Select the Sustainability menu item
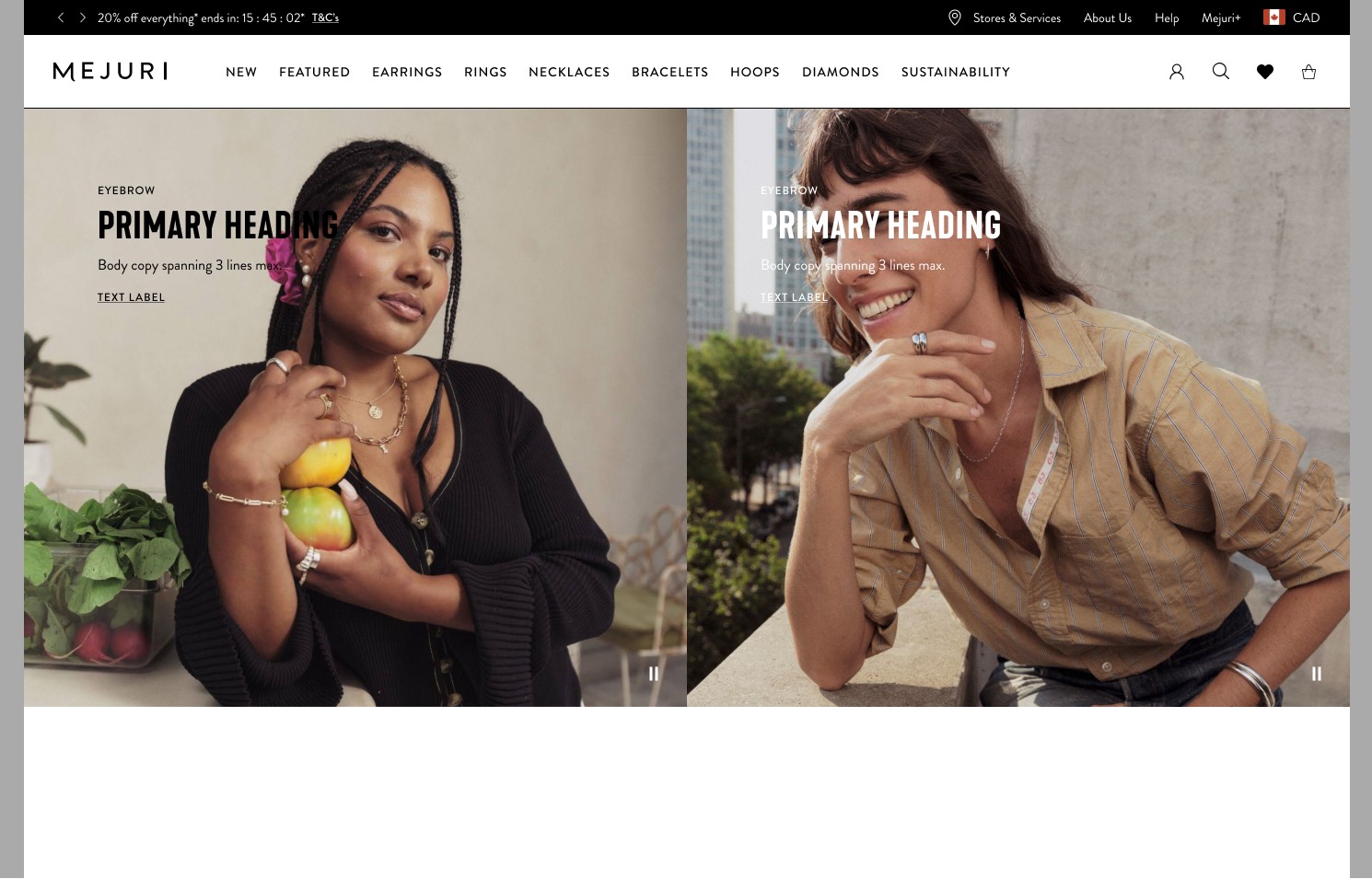Image resolution: width=1372 pixels, height=879 pixels. point(956,72)
